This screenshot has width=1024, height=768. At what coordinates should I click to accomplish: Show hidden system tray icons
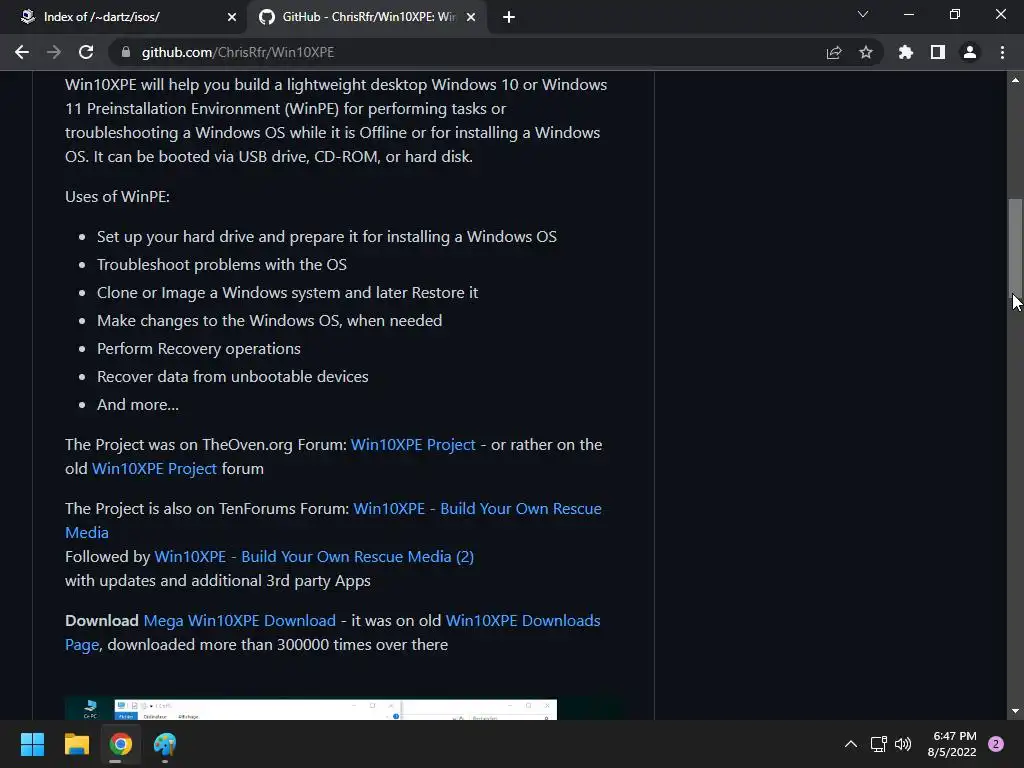(x=851, y=744)
